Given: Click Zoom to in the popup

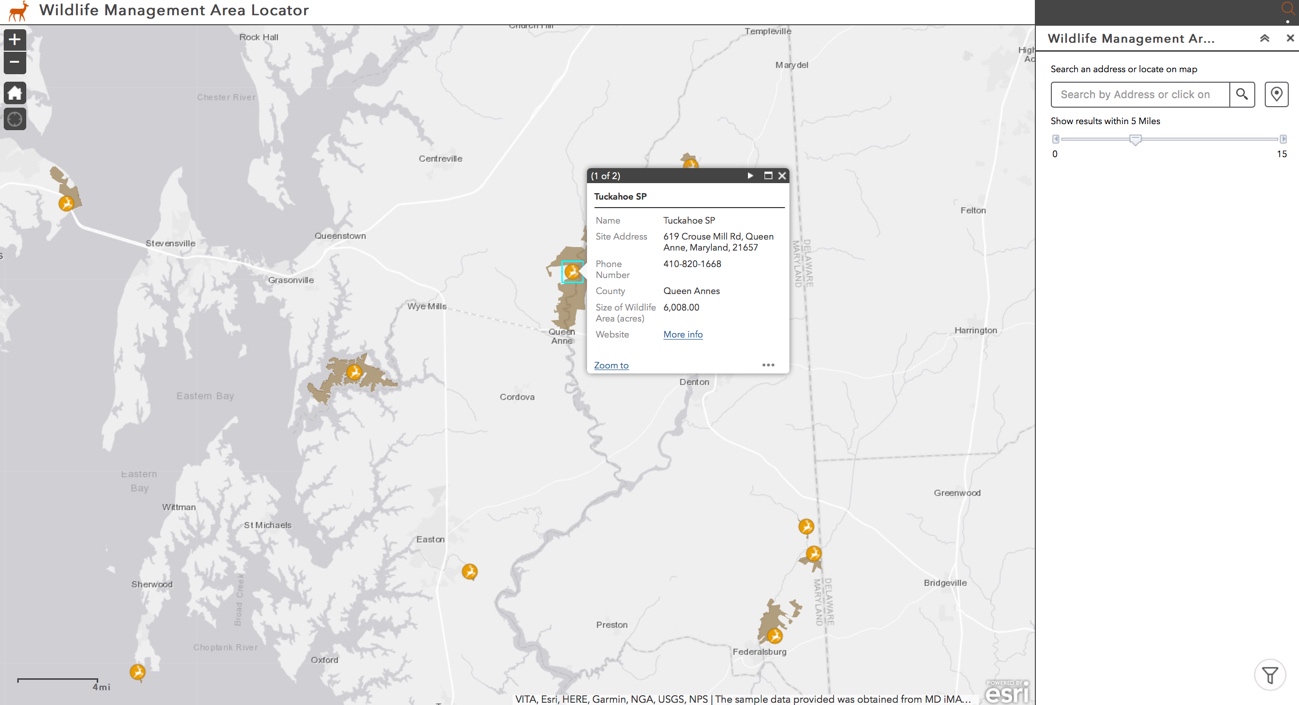Looking at the screenshot, I should click(611, 366).
